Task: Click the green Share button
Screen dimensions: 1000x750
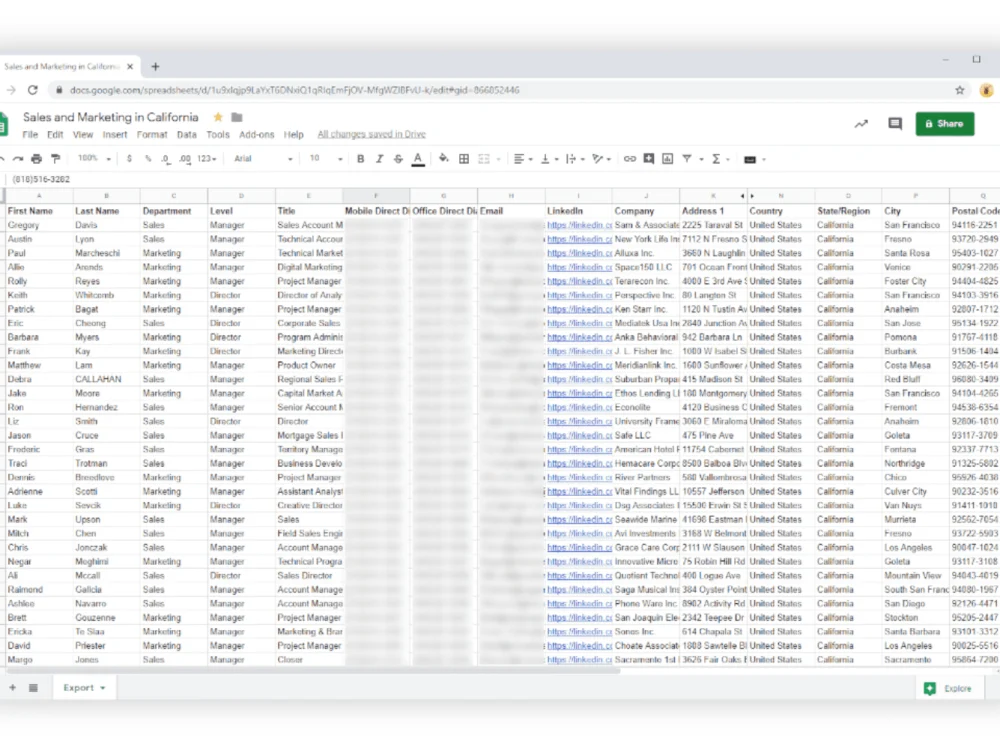Action: point(944,123)
